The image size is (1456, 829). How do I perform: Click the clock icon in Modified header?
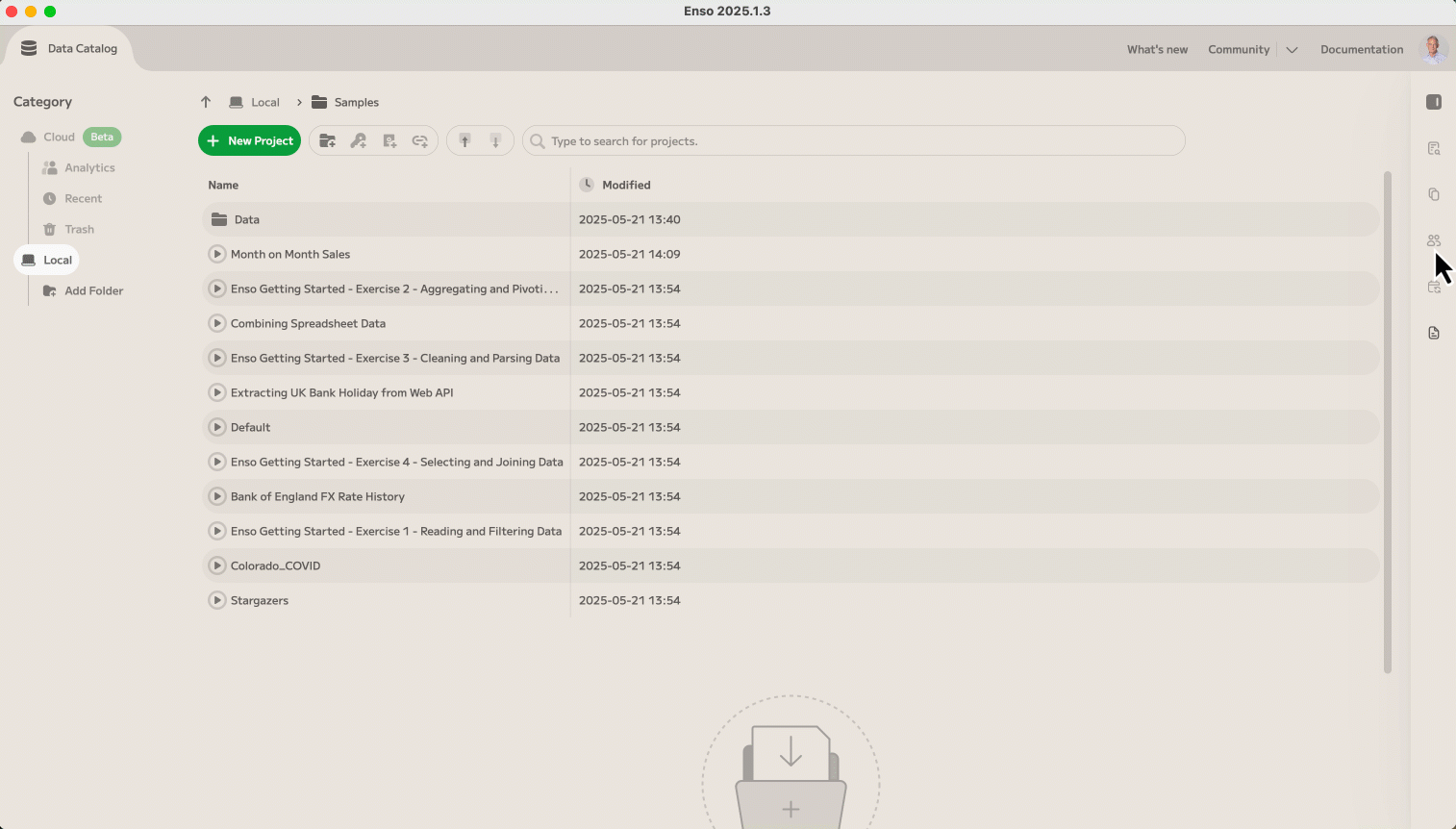tap(587, 185)
